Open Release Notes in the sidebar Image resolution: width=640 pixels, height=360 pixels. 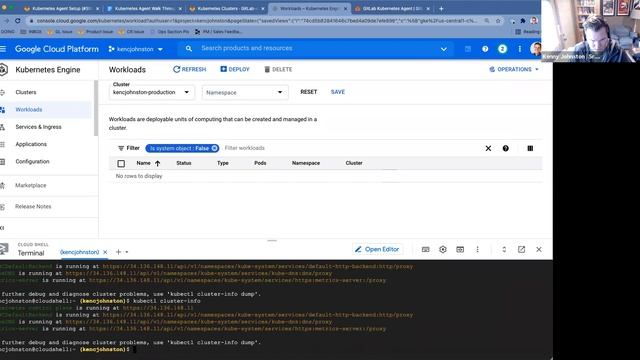[x=33, y=207]
